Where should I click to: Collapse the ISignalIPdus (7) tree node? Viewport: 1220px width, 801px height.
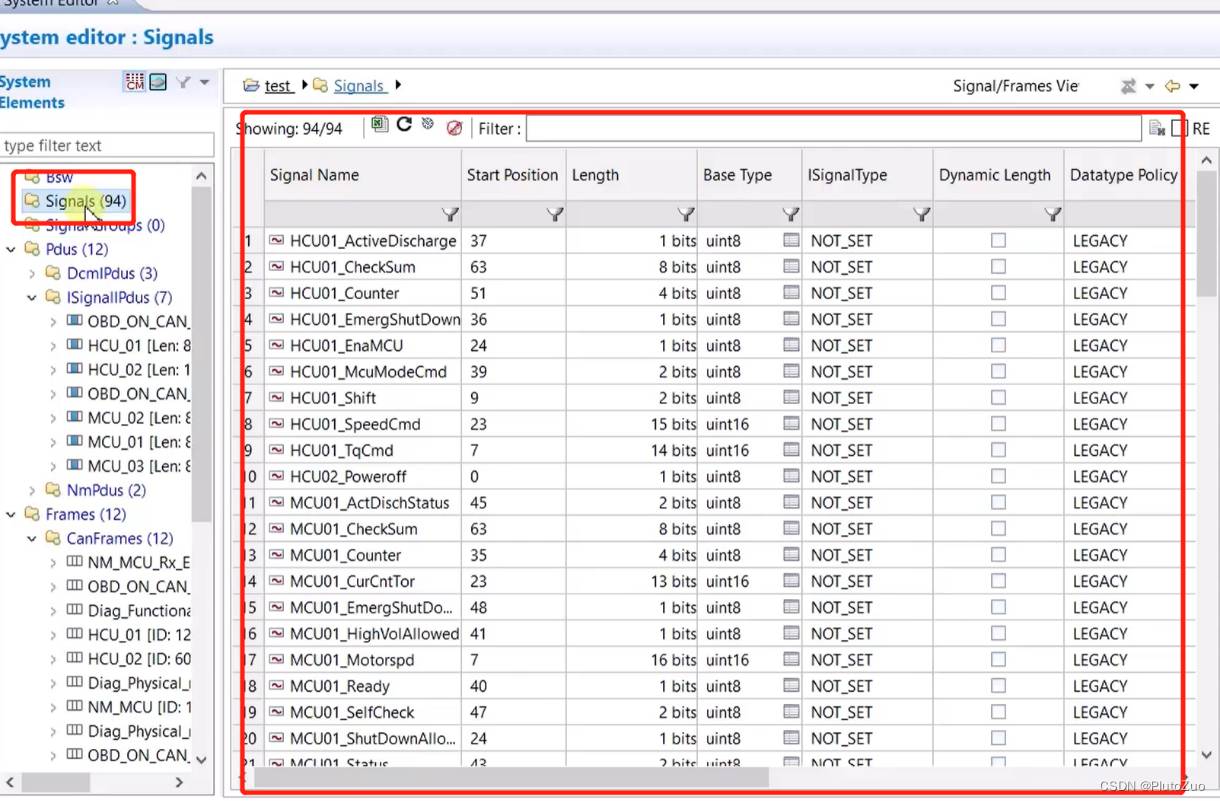32,297
